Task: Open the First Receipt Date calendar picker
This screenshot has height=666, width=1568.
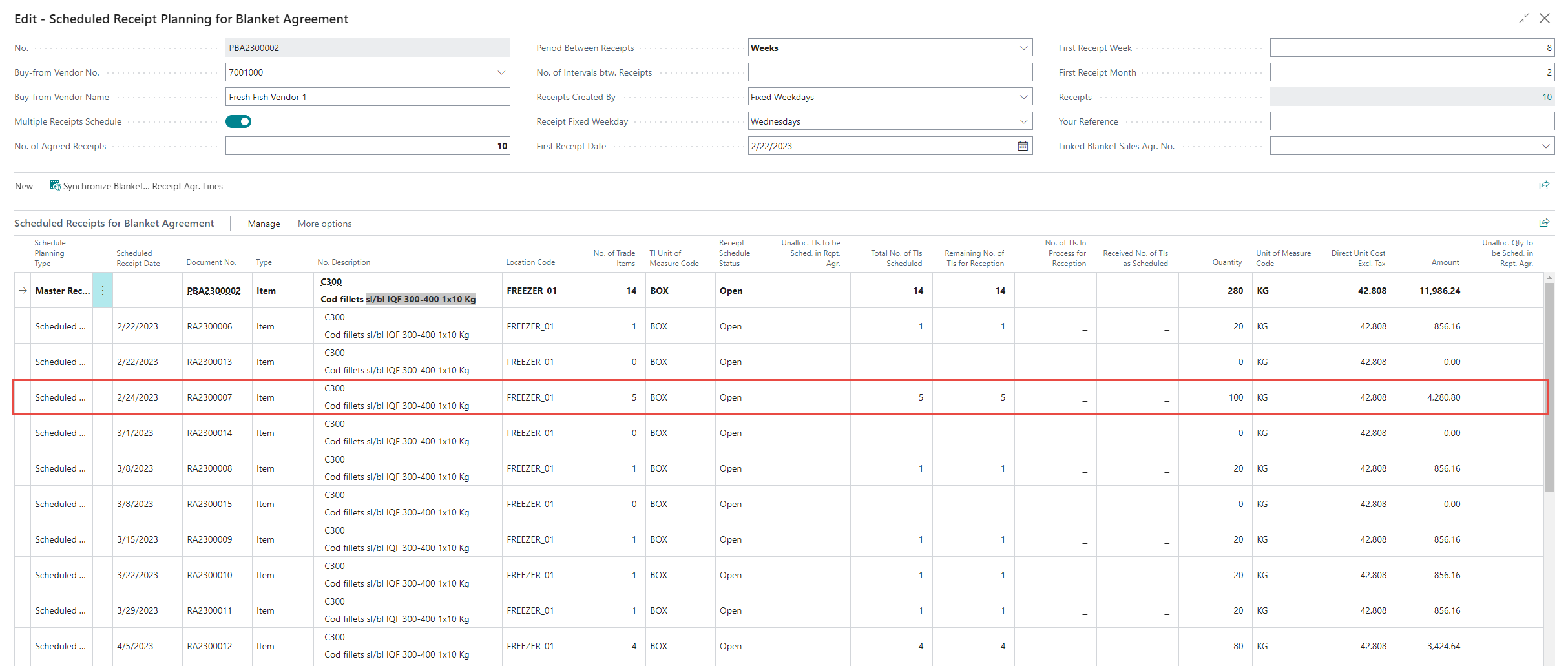Action: tap(1023, 146)
